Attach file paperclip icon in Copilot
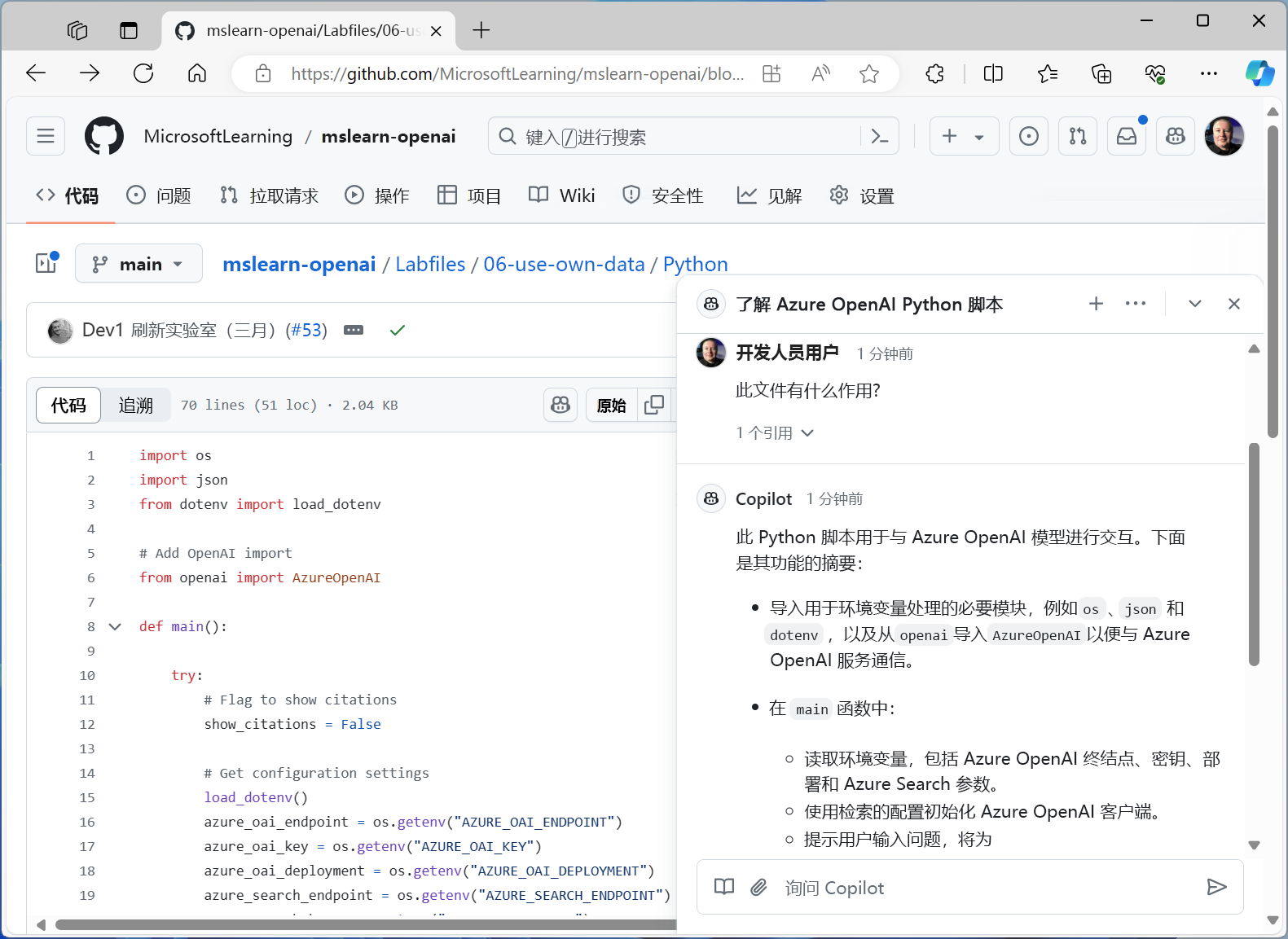The height and width of the screenshot is (939, 1288). coord(758,887)
